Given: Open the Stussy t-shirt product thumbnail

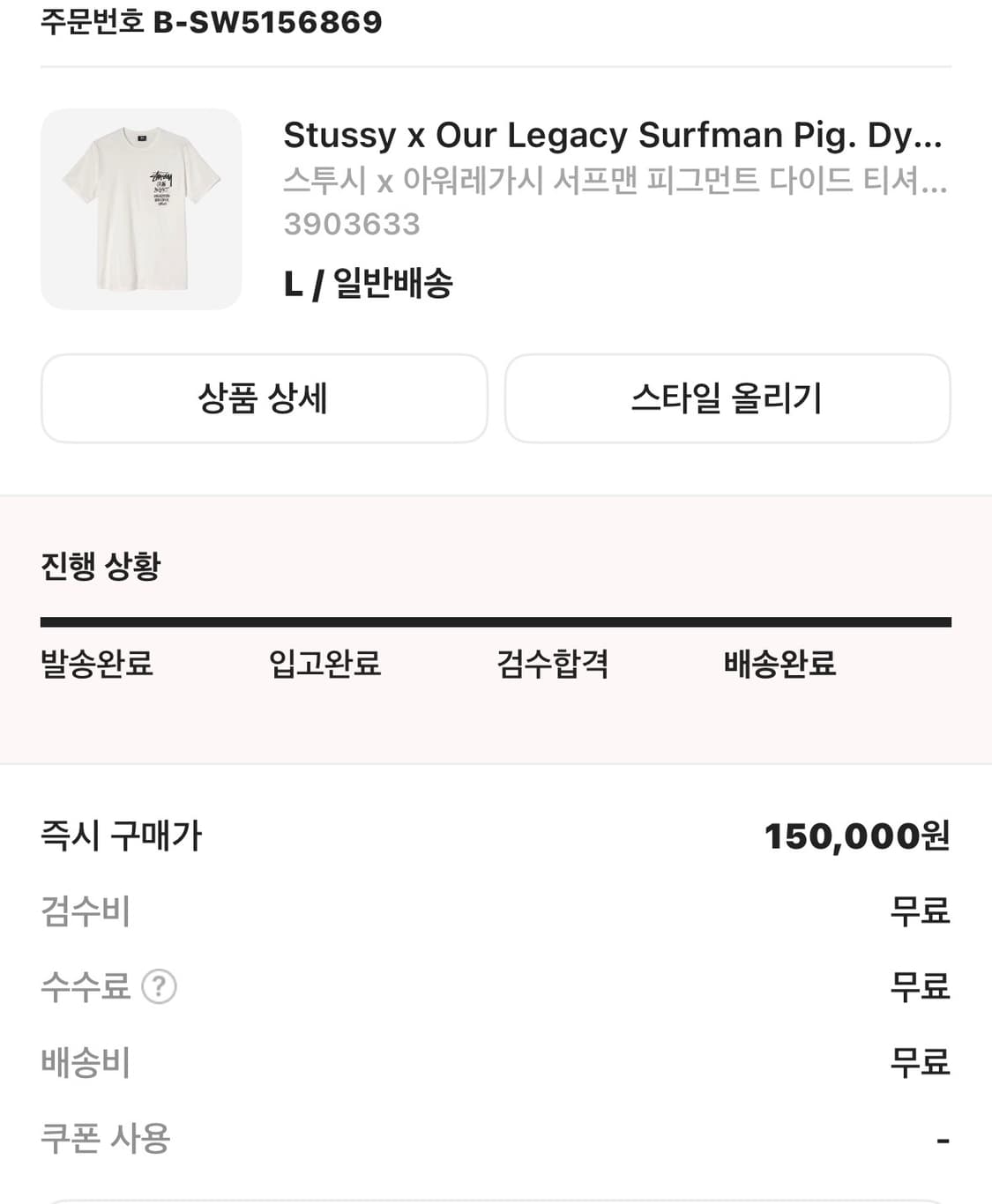Looking at the screenshot, I should point(141,209).
